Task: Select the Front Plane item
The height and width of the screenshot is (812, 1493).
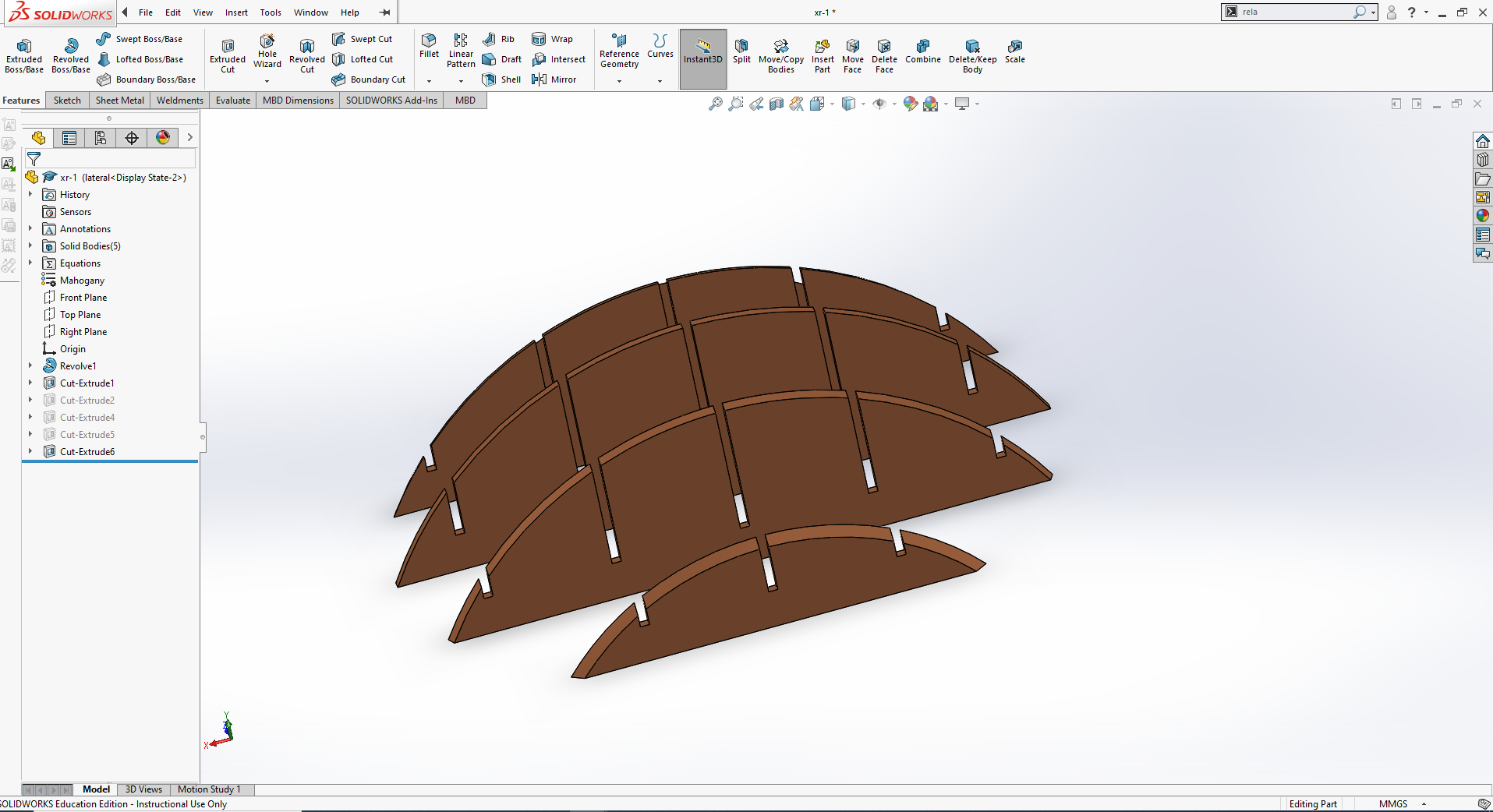Action: (x=75, y=298)
